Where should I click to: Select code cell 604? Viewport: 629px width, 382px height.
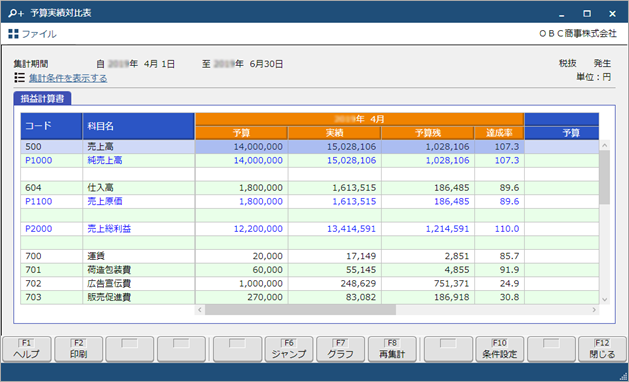pos(51,188)
